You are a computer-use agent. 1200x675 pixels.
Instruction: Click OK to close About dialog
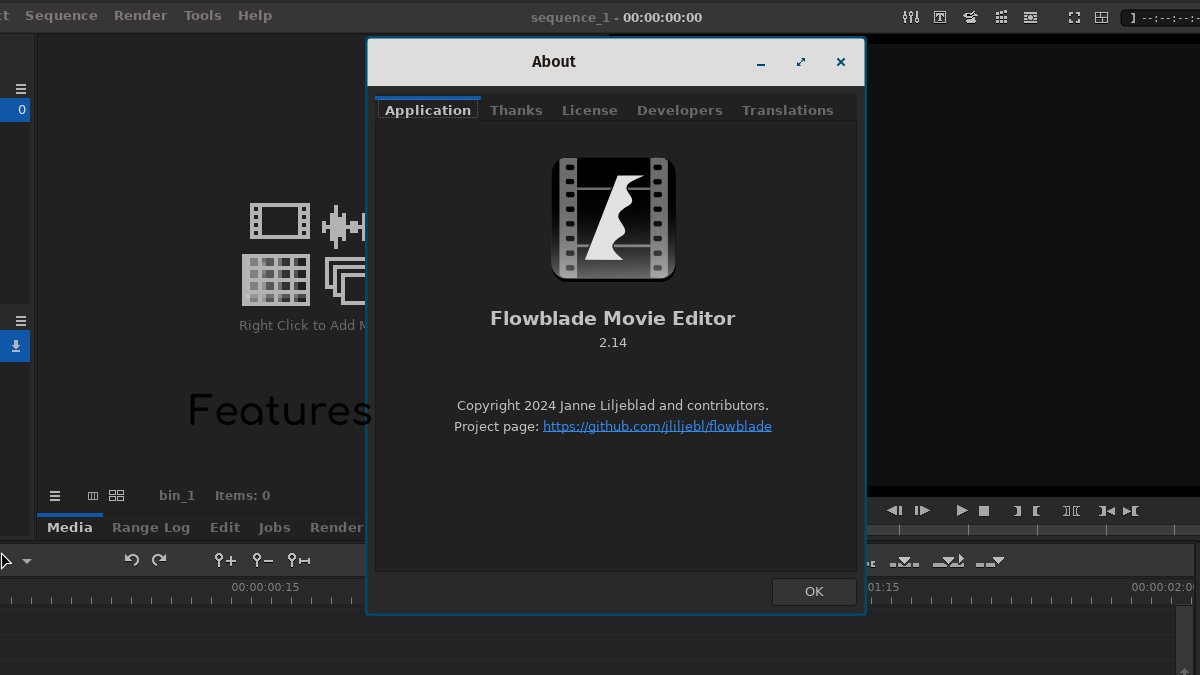point(814,592)
